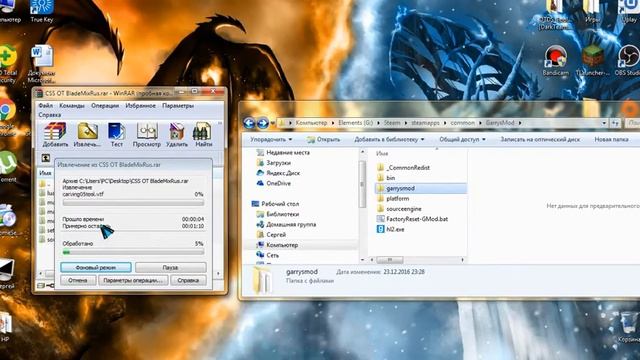Screen dimensions: 640x360
Task: Select the garrysmod folder in Explorer
Action: pos(420,188)
